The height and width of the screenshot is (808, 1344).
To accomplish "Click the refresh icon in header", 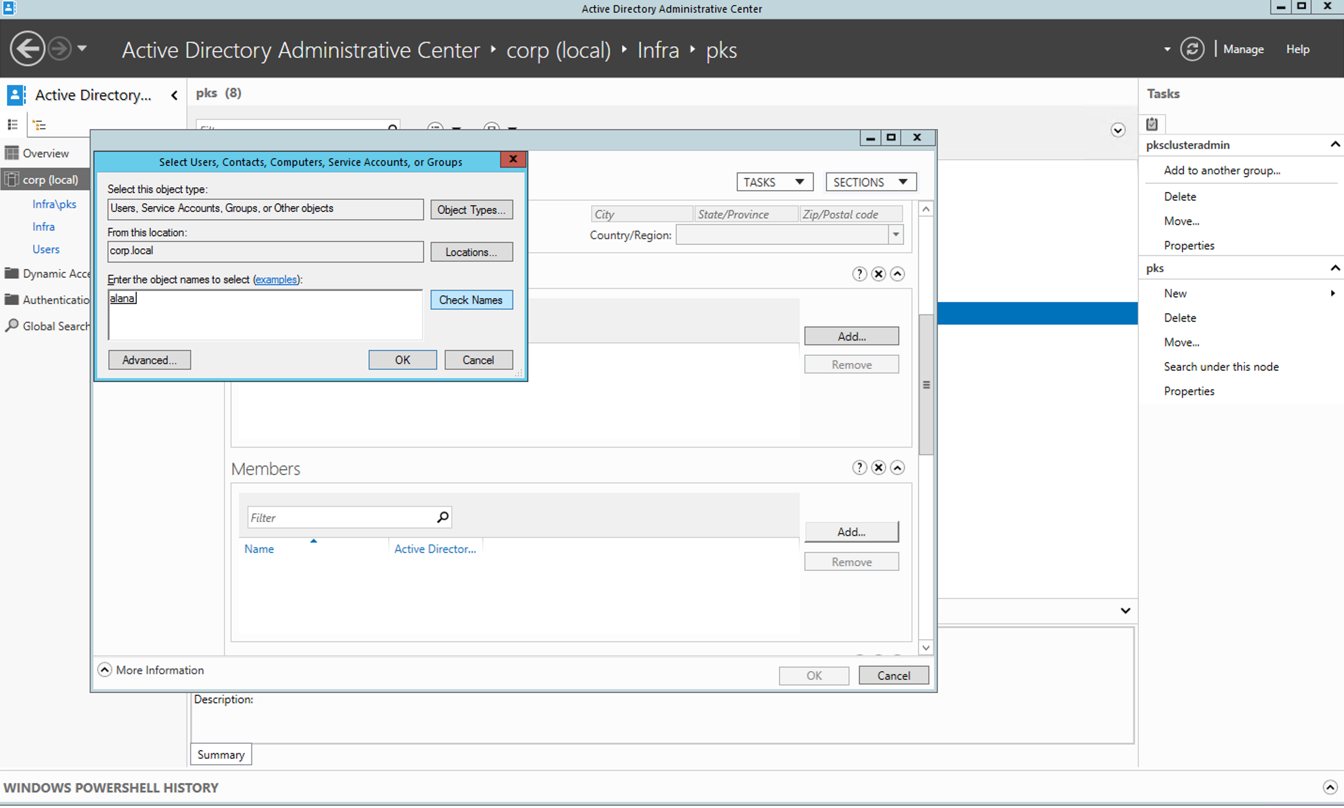I will coord(1191,49).
